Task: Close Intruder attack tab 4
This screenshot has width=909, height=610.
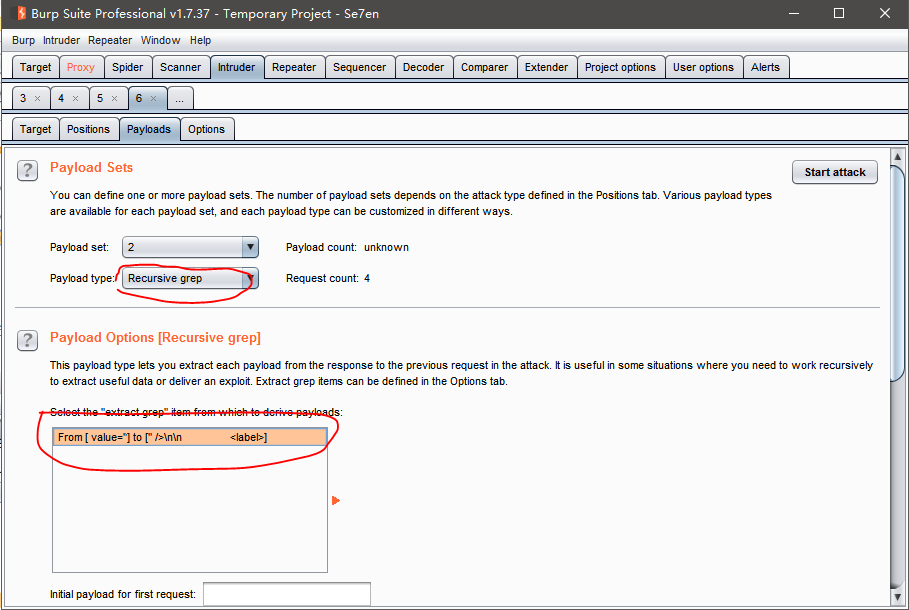Action: 75,99
